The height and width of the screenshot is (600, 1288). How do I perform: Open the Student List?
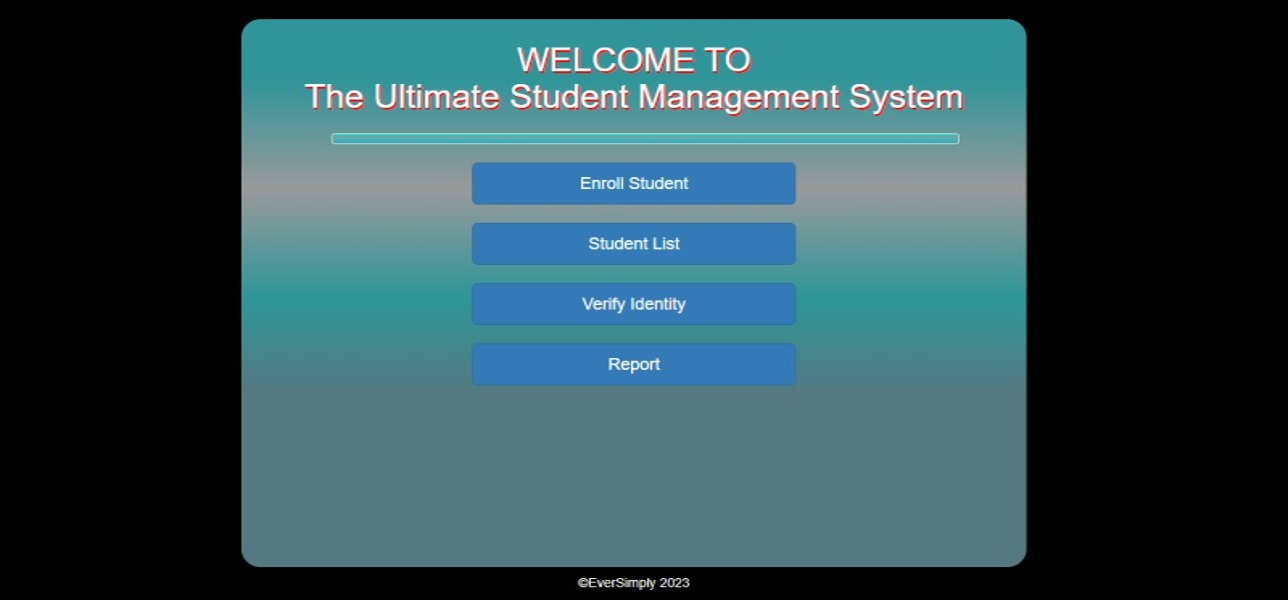click(634, 244)
